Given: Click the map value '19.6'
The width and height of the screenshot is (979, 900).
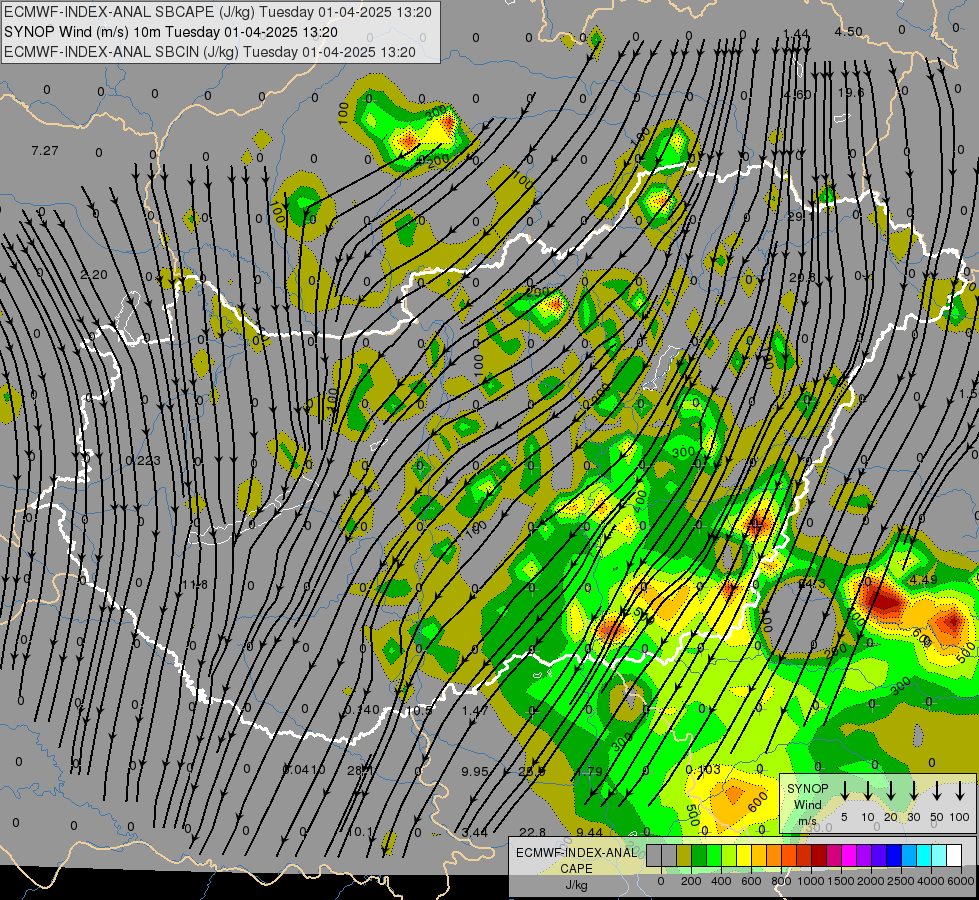Looking at the screenshot, I should [851, 92].
